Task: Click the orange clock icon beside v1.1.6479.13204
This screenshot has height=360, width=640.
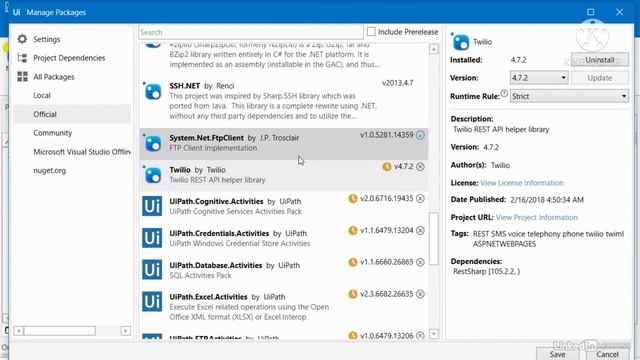Action: click(x=353, y=230)
